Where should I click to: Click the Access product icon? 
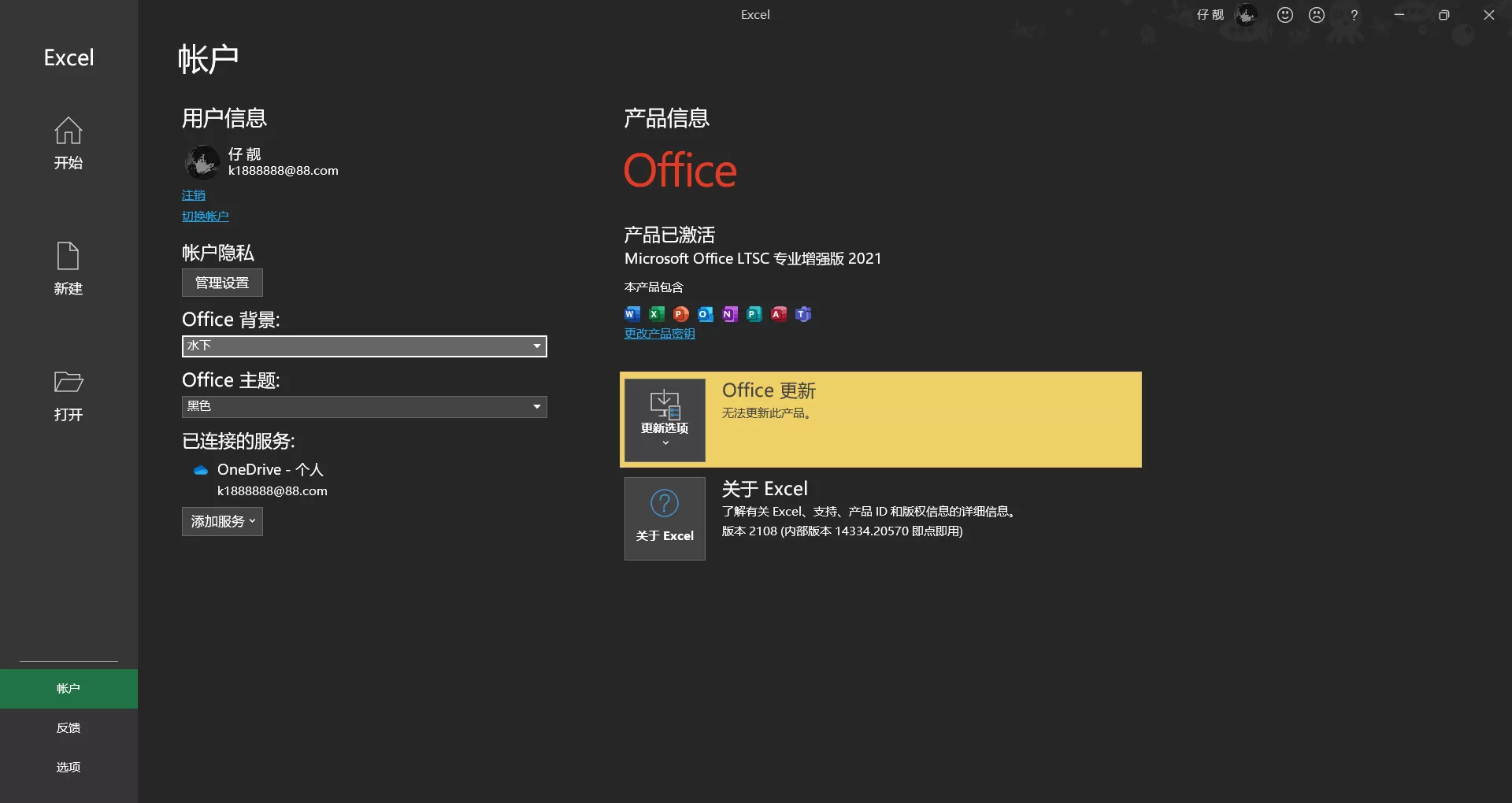tap(779, 313)
